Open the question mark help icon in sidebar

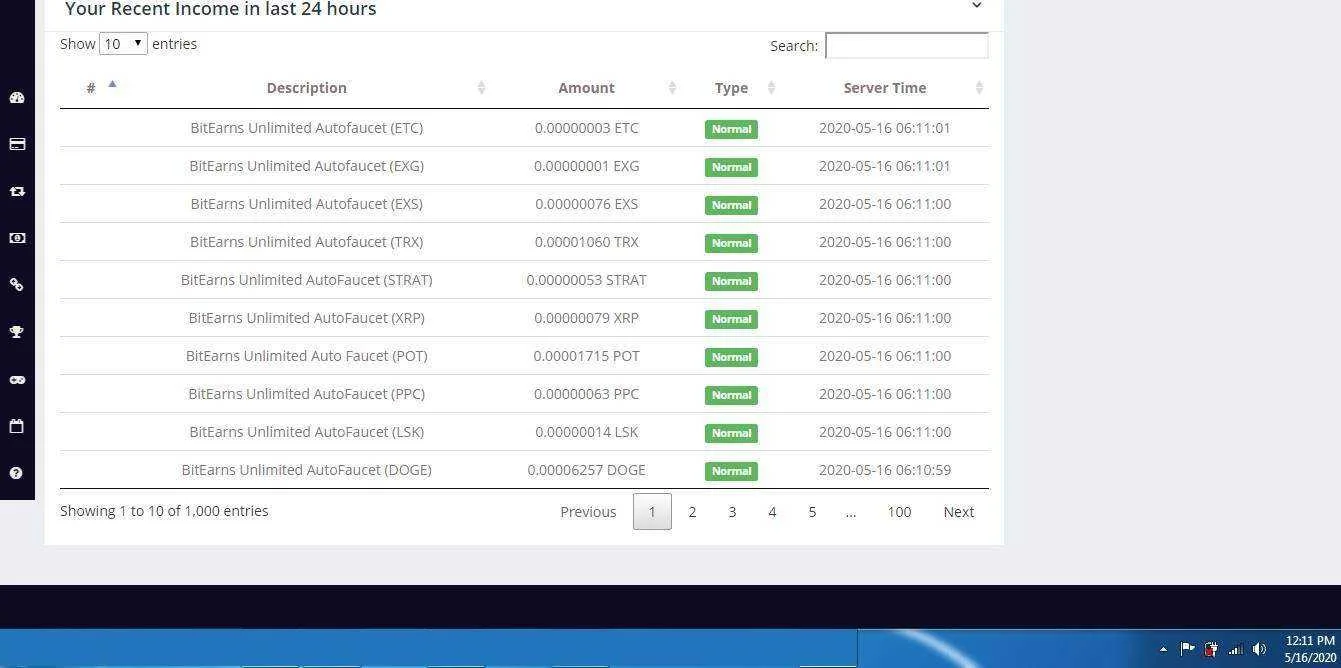tap(17, 473)
